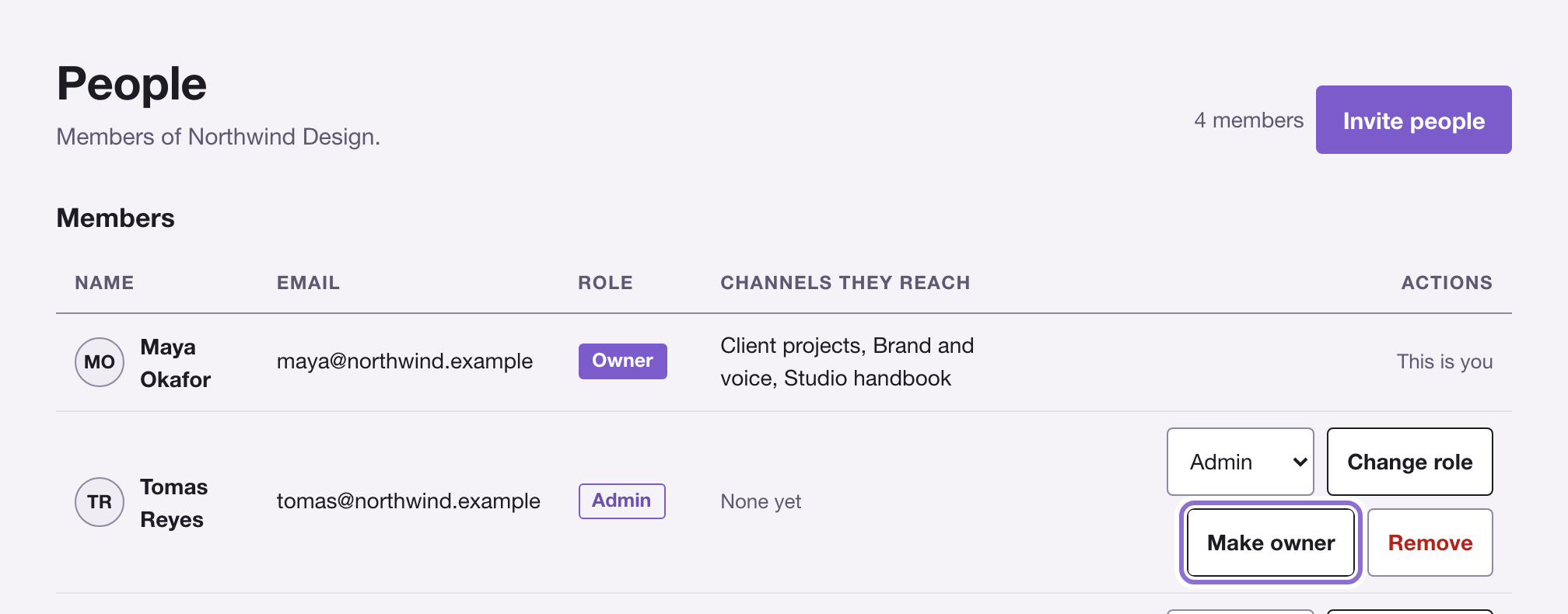
Task: Click the MO avatar for Maya Okafor
Action: [100, 362]
